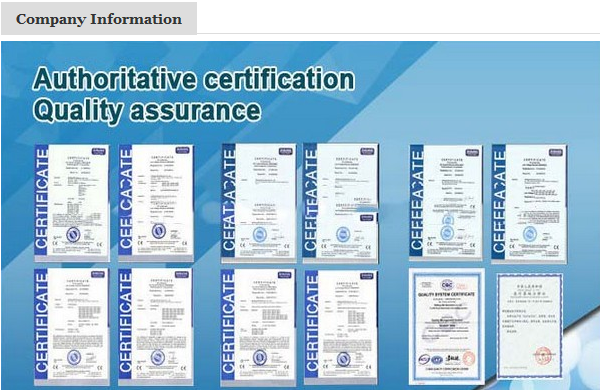Click blue stamp on first top-row certificate
600x390 pixels.
73,234
